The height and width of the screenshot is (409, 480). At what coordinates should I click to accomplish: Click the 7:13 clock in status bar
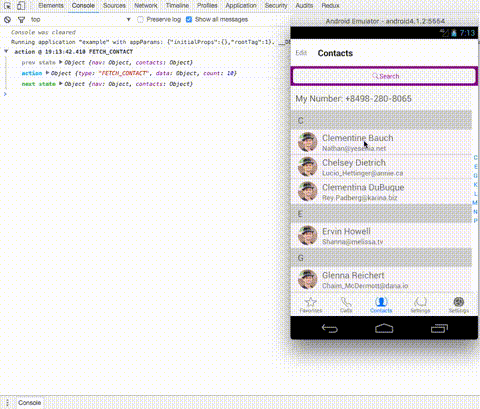(x=467, y=33)
